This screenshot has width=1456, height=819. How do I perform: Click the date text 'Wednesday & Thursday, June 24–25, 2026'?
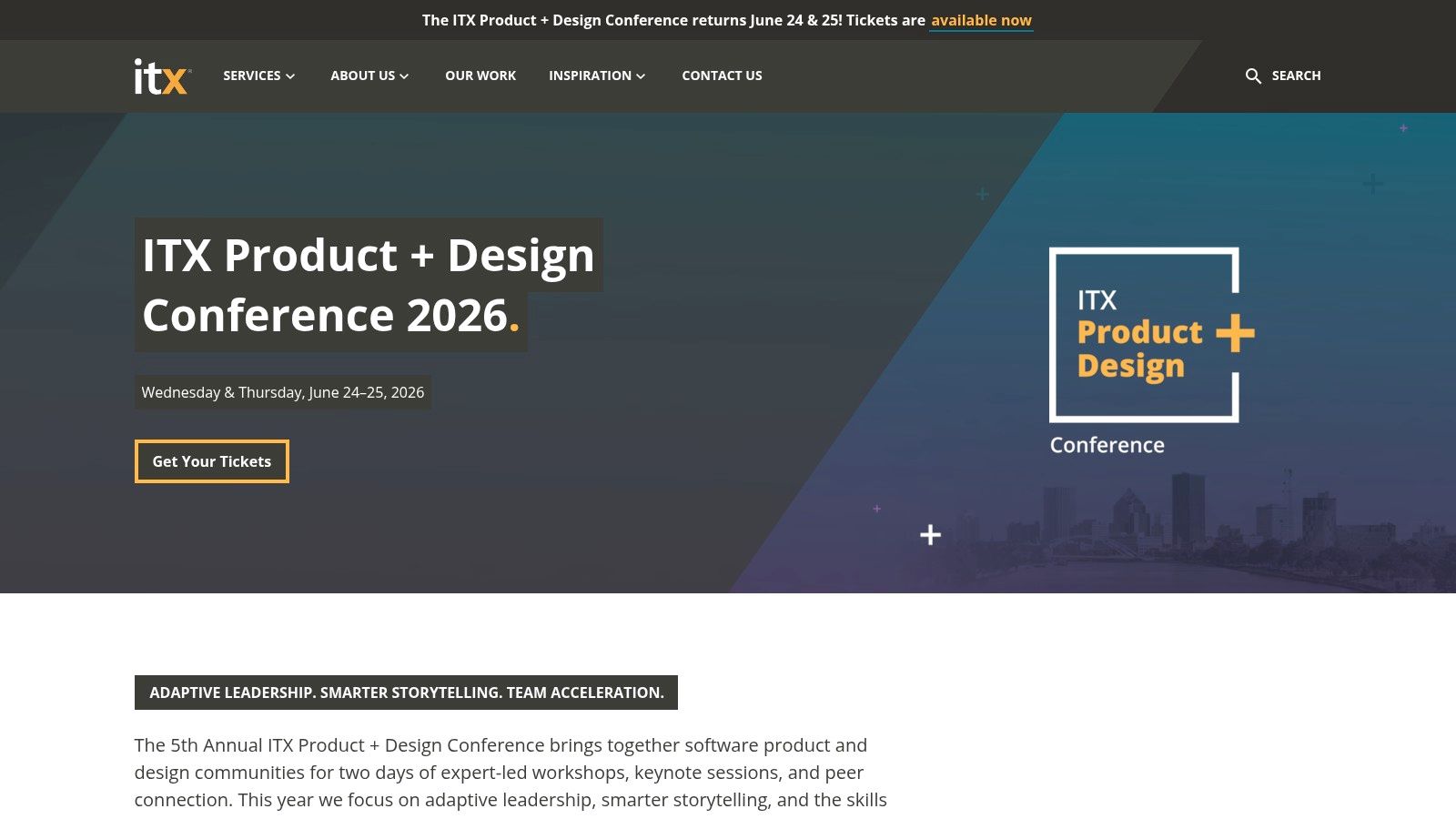(x=283, y=392)
